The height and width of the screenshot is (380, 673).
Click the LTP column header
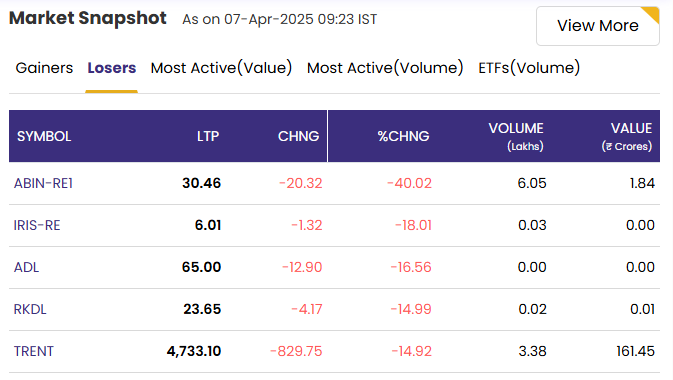click(208, 137)
